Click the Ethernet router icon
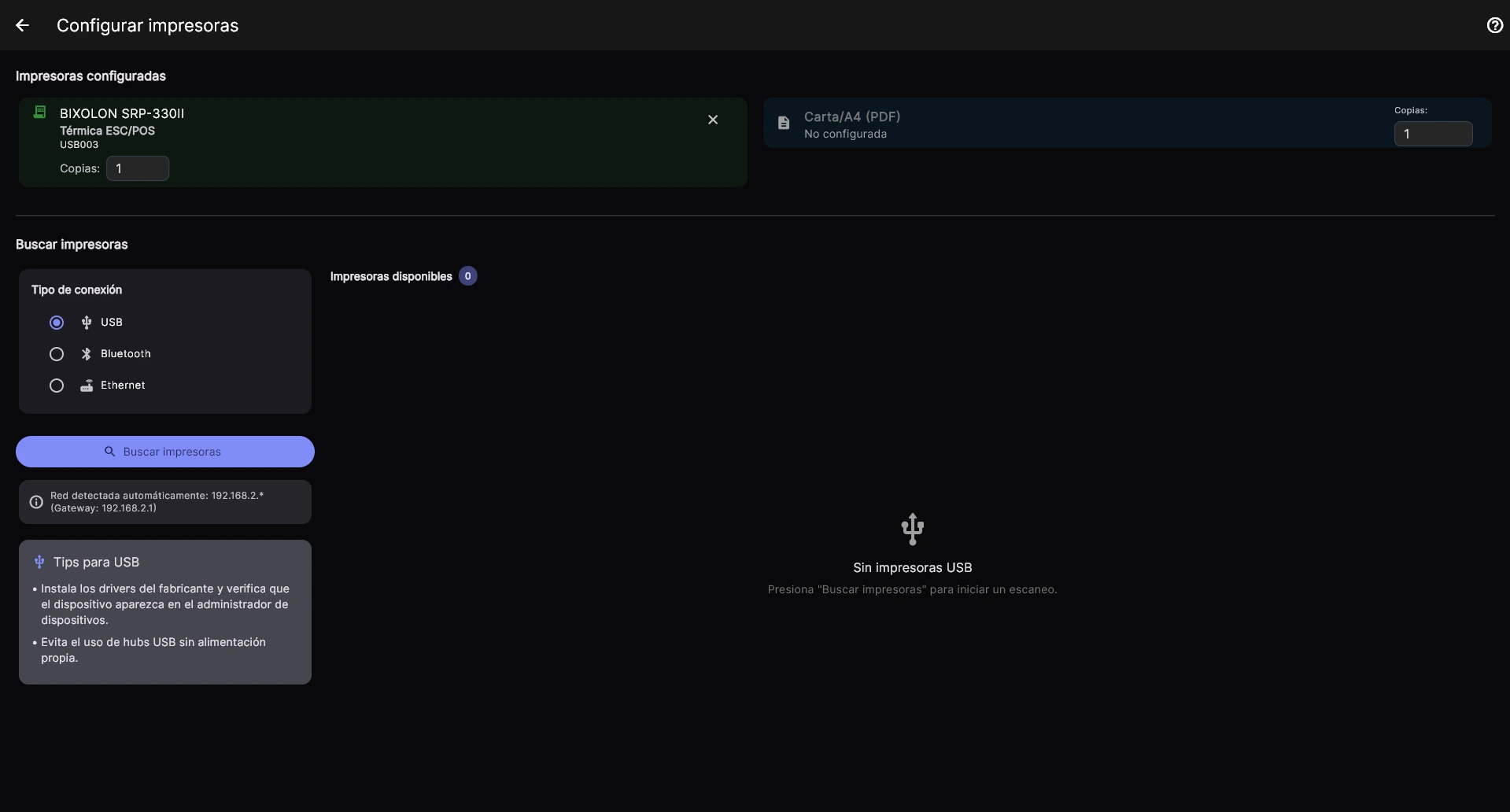 pyautogui.click(x=87, y=386)
